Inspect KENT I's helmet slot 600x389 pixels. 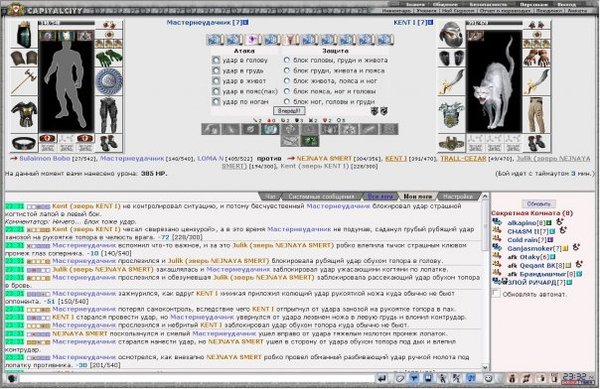[452, 35]
